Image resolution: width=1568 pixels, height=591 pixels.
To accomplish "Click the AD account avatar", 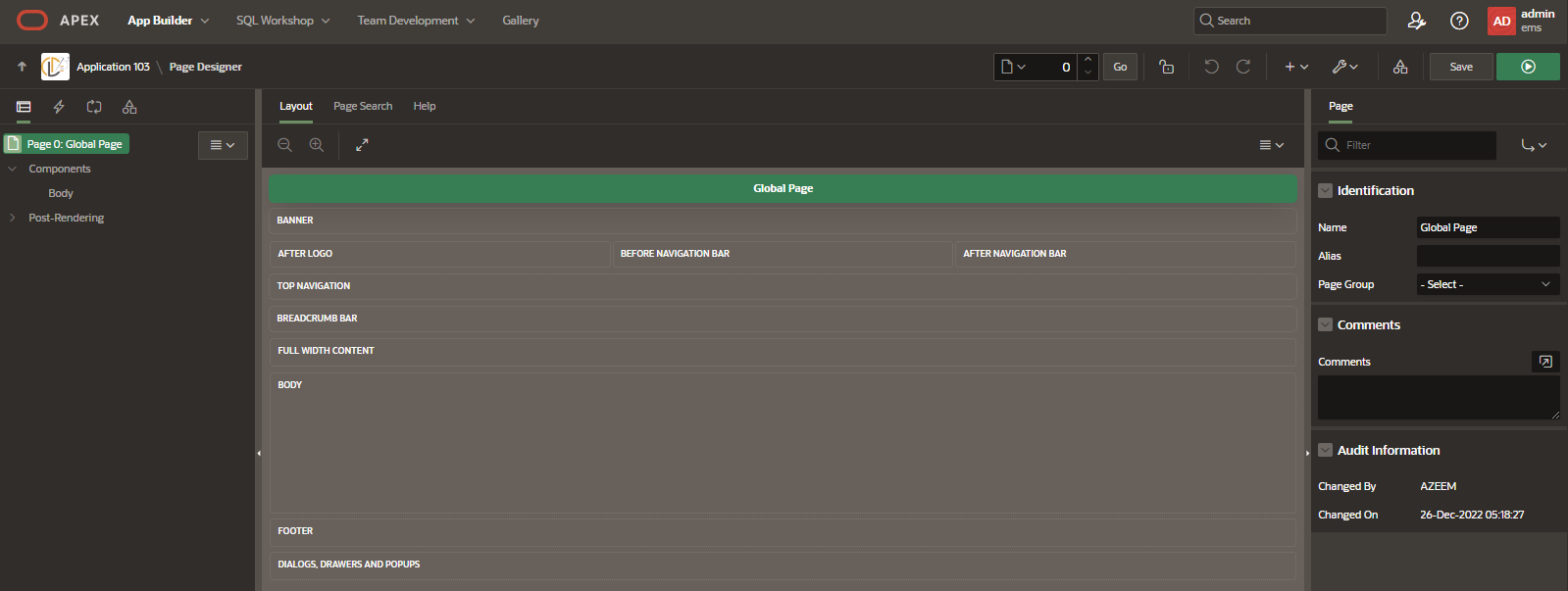I will (x=1501, y=21).
